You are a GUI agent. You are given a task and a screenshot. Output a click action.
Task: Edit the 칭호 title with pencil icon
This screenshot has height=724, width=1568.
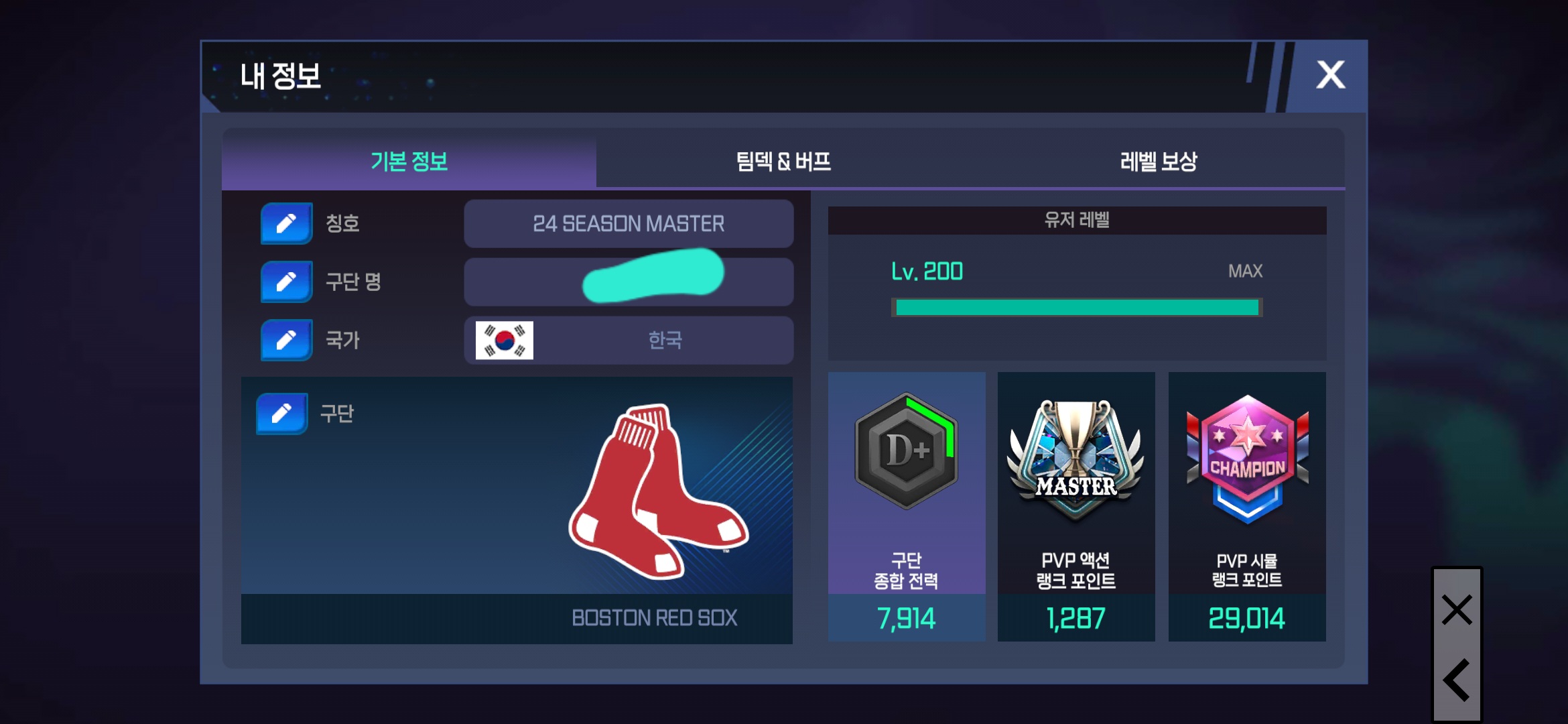point(286,223)
